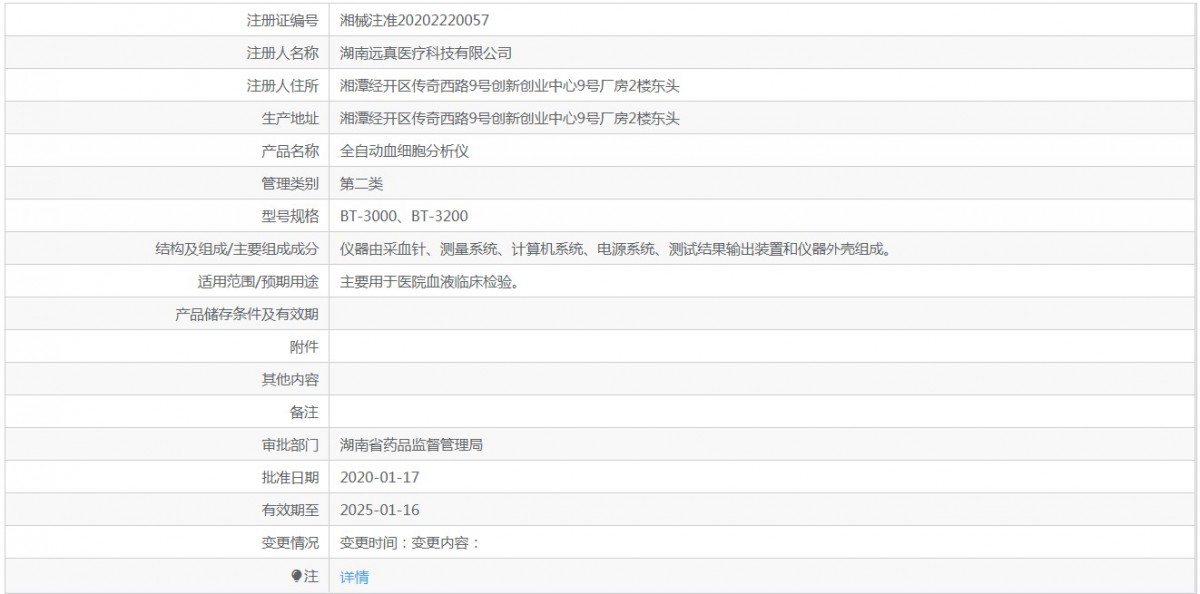Click the structure description starting 仪器由采血针
Viewport: 1200px width, 594px height.
pos(615,249)
